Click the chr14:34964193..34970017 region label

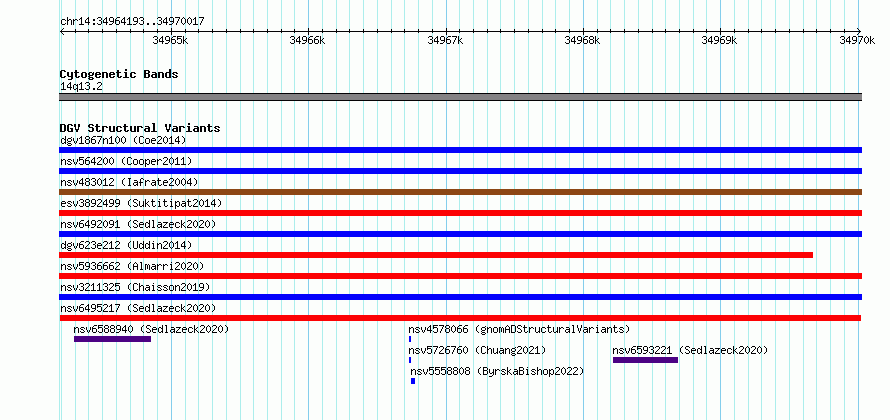(x=132, y=22)
